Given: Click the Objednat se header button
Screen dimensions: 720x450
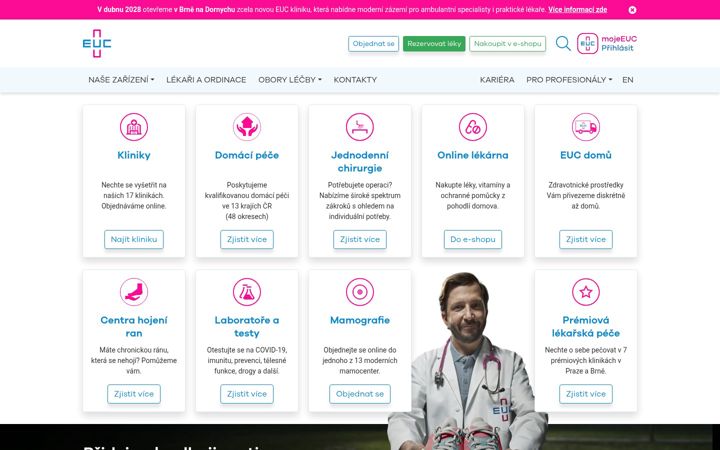Looking at the screenshot, I should point(373,44).
